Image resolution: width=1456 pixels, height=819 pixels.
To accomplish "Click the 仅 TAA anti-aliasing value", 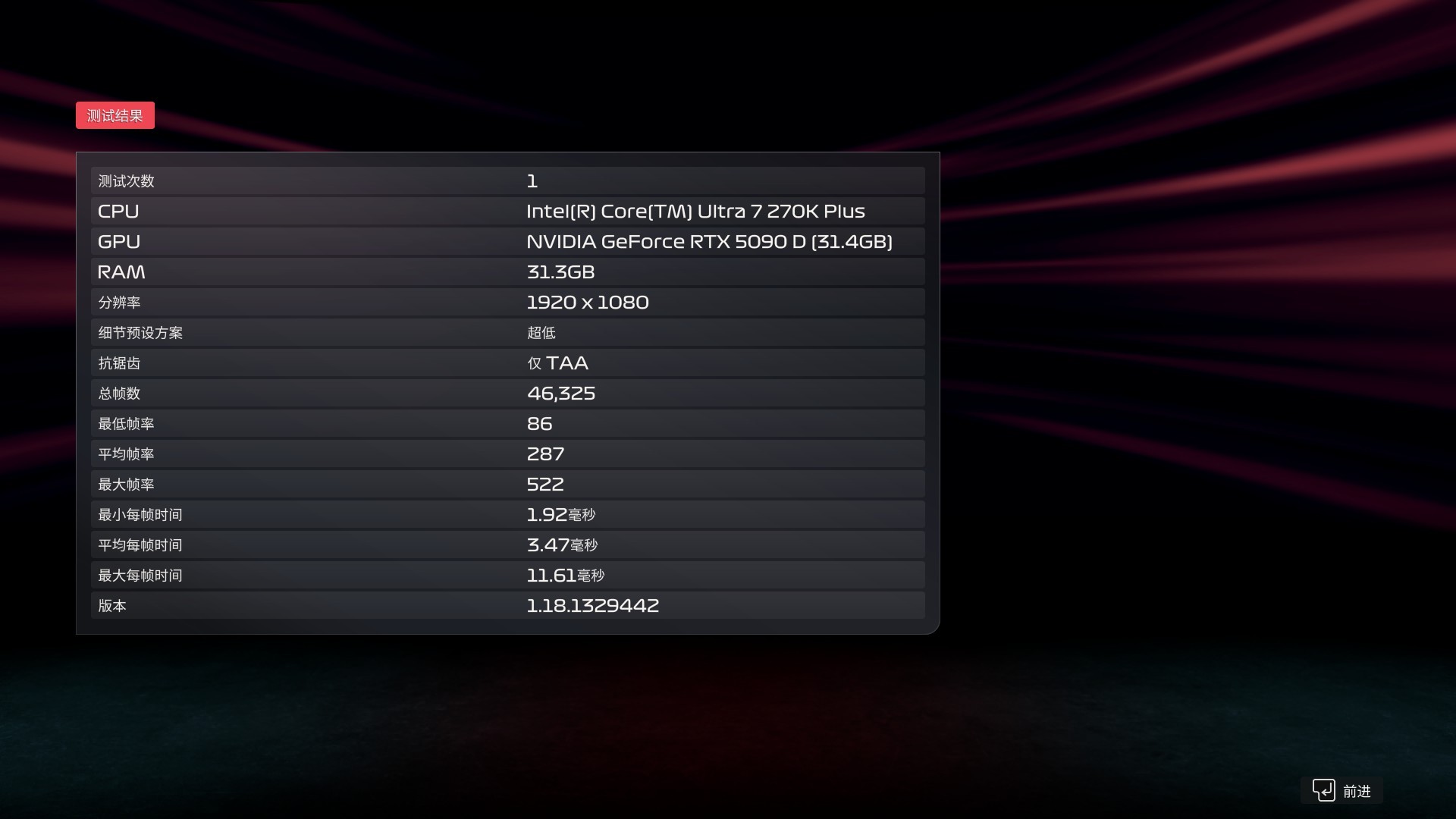I will pyautogui.click(x=557, y=363).
